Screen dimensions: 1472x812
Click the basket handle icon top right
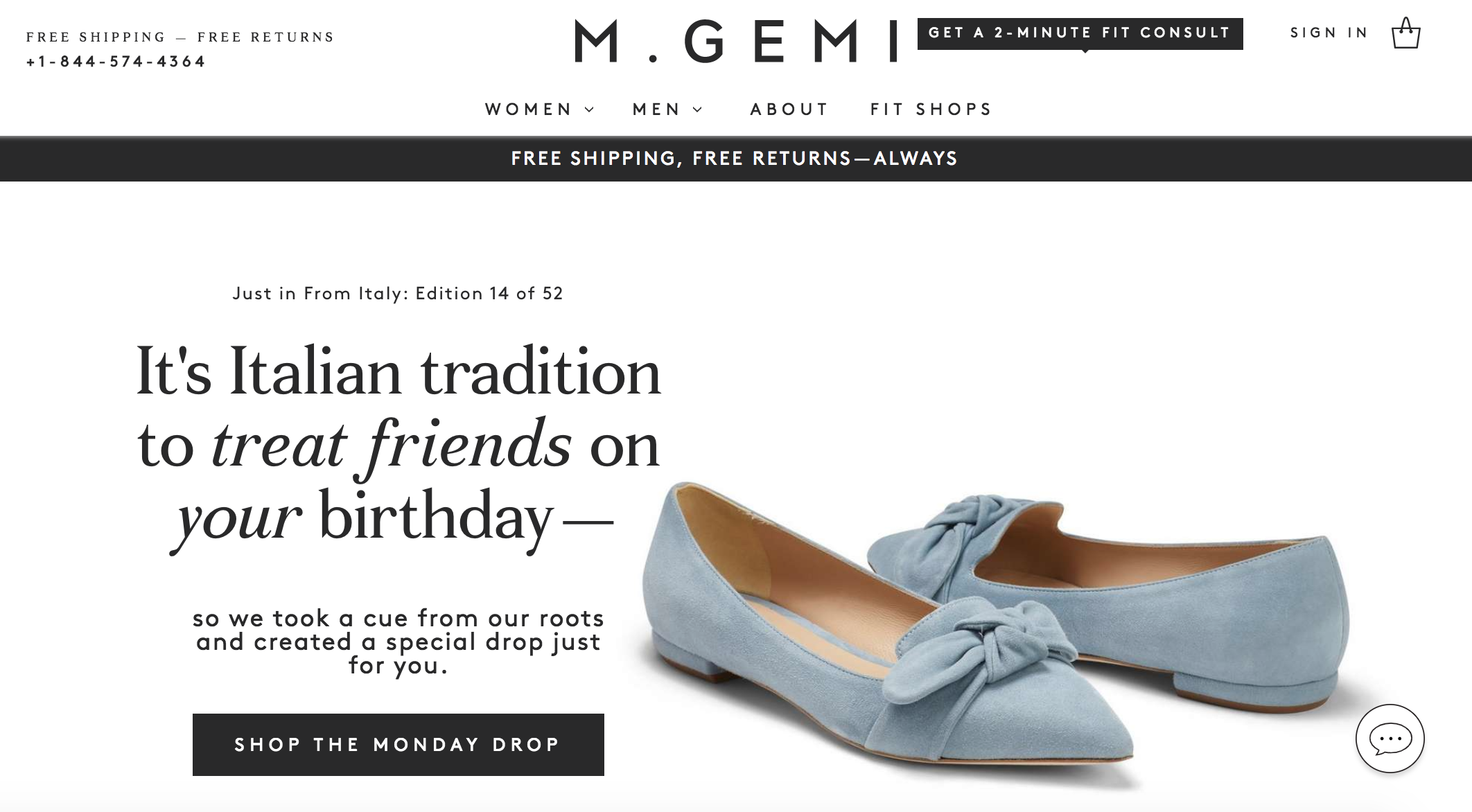[1407, 24]
